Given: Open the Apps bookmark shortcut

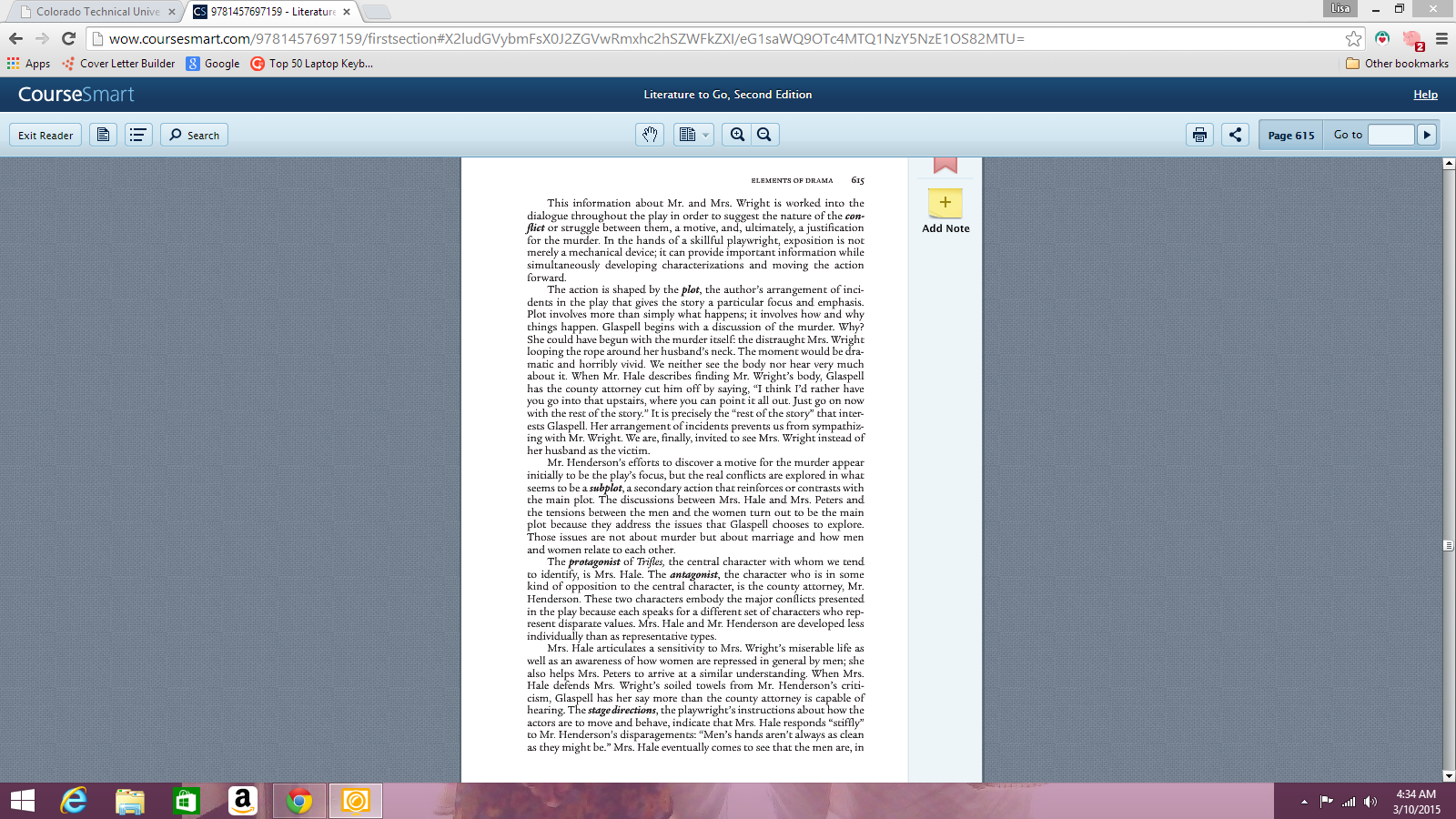Looking at the screenshot, I should click(x=28, y=64).
